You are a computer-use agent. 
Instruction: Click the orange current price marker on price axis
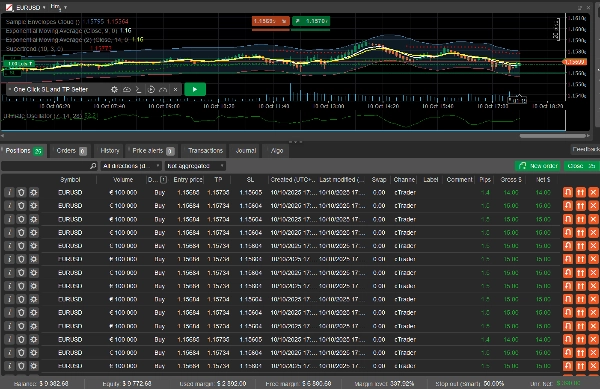(575, 62)
